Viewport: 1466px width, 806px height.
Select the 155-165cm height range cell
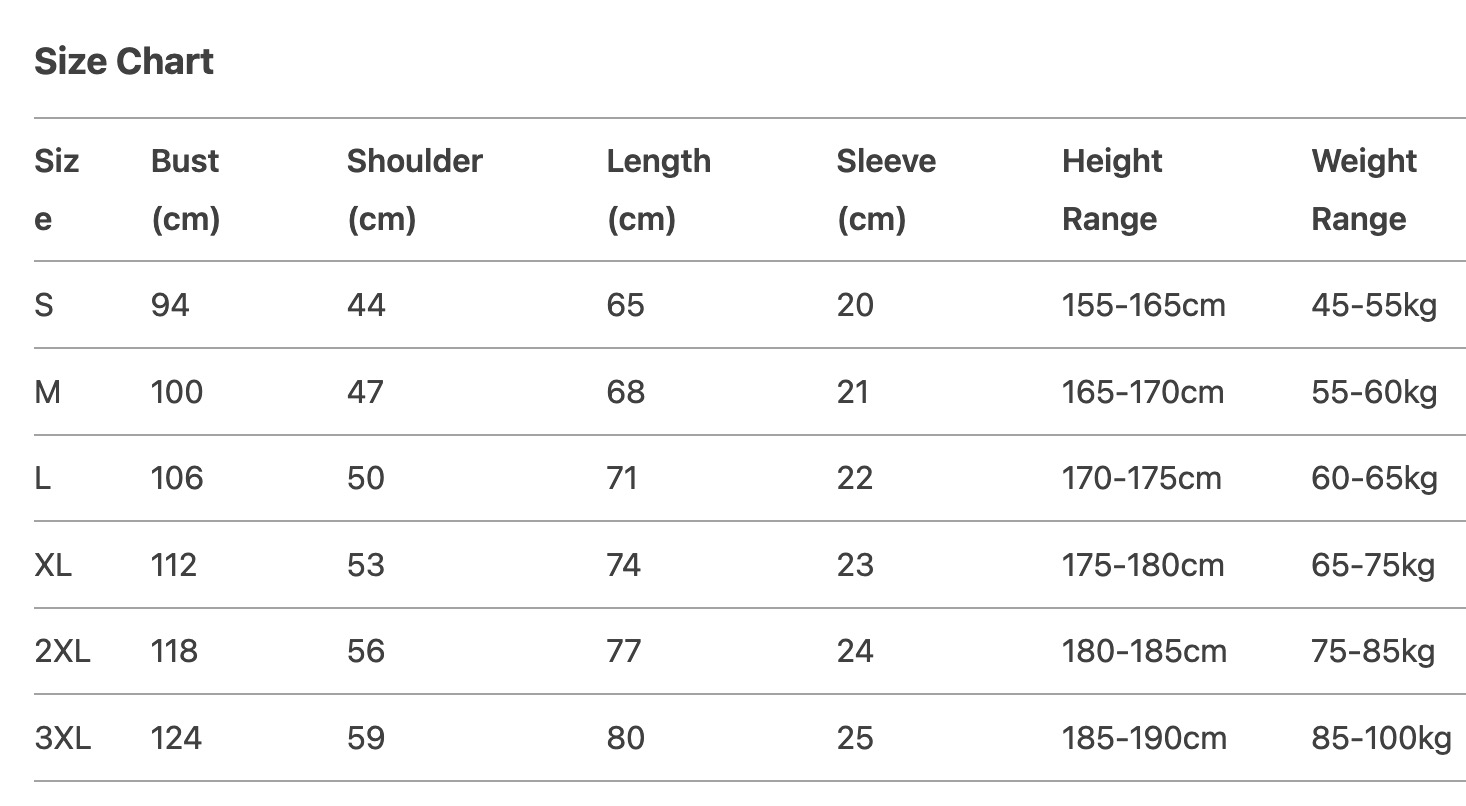pyautogui.click(x=1143, y=305)
